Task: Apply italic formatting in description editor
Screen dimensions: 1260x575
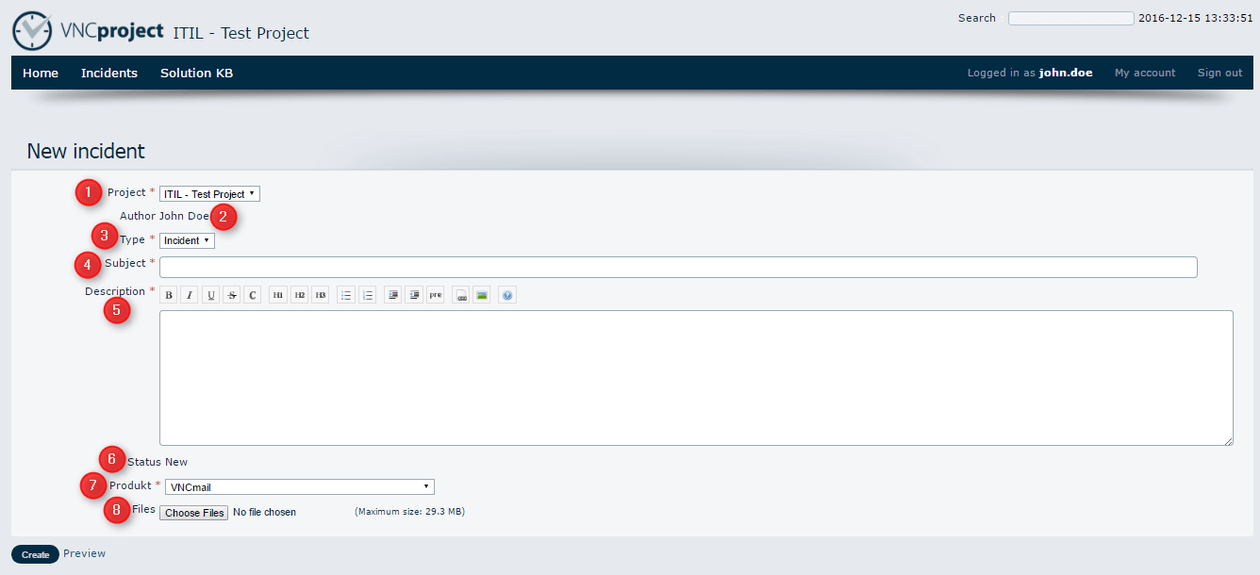Action: pos(190,295)
